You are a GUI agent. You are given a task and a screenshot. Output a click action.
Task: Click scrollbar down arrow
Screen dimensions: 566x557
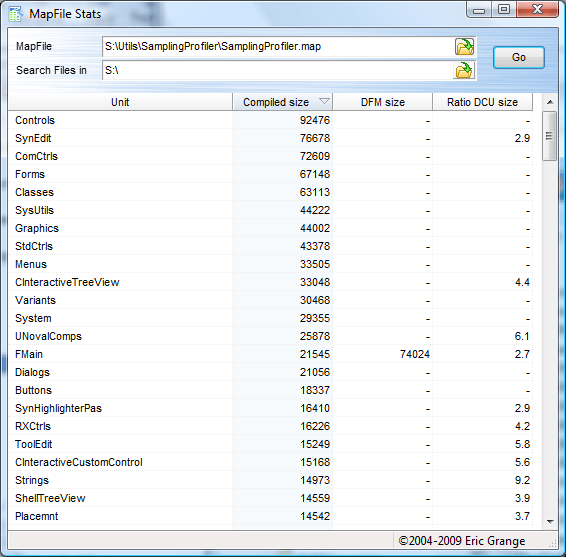click(x=550, y=521)
